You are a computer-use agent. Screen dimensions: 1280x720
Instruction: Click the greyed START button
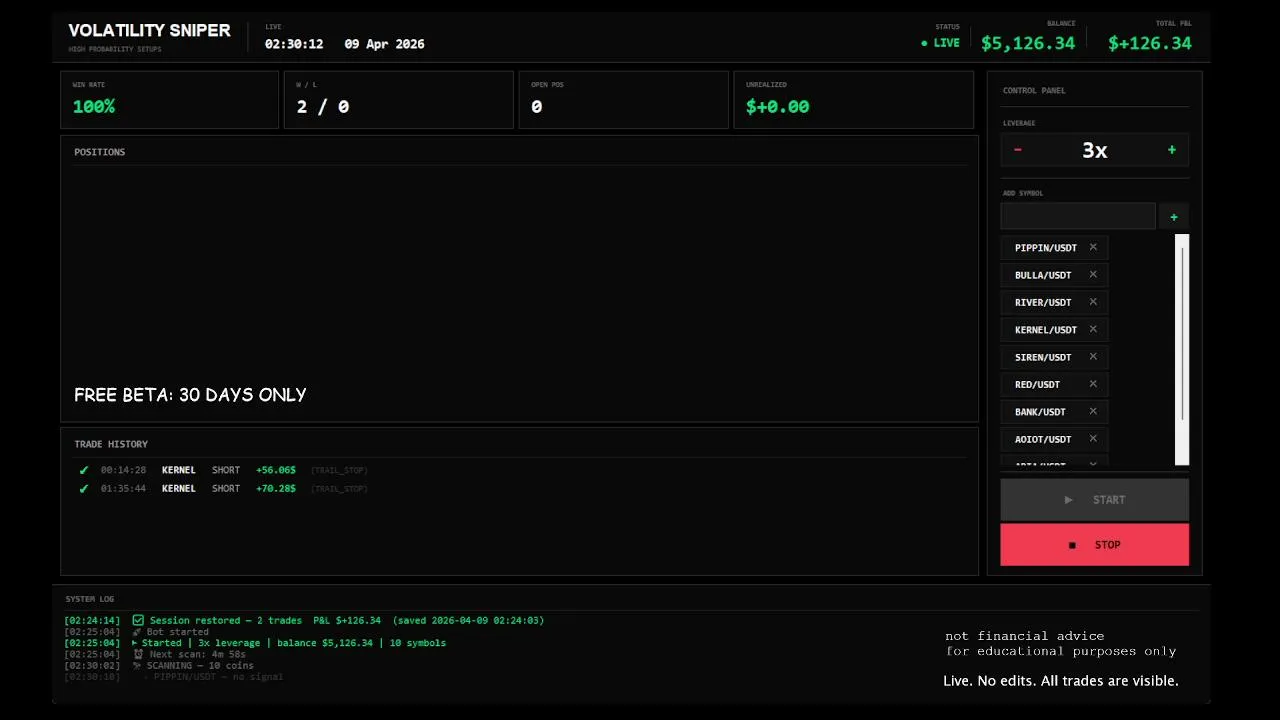1095,499
